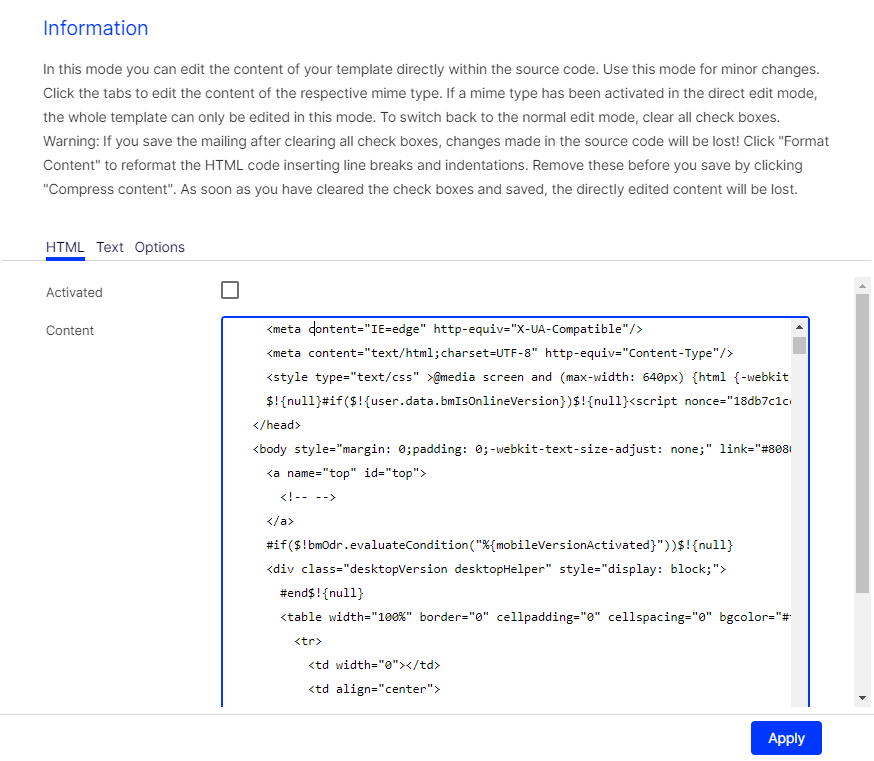Click the Content editor scroll-down arrow
Image resolution: width=874 pixels, height=761 pixels.
pos(799,697)
